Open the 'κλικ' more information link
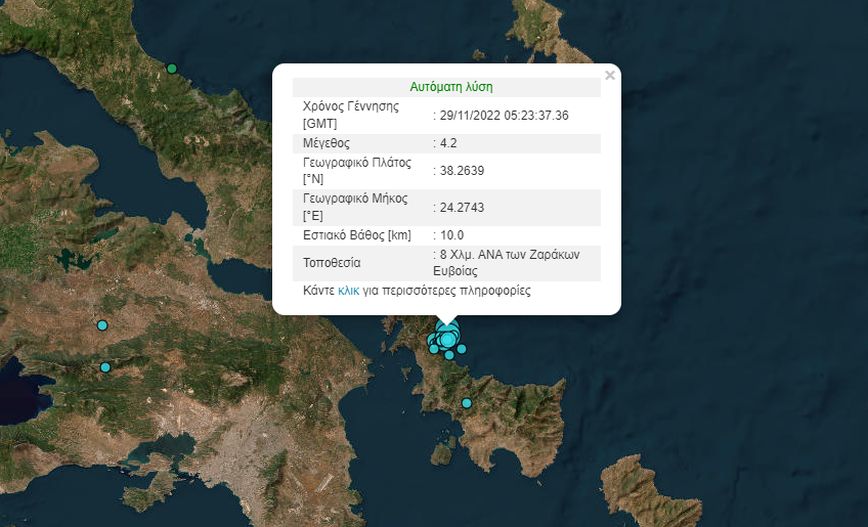Image resolution: width=868 pixels, height=527 pixels. point(348,291)
